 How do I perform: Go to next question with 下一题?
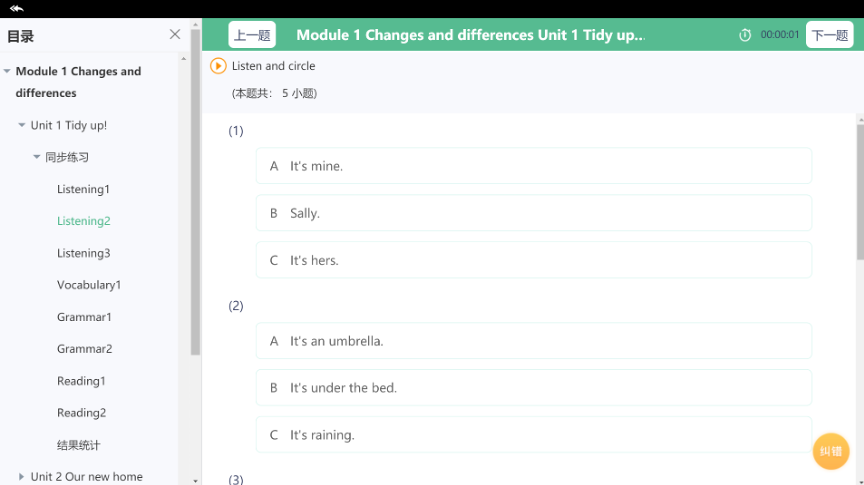(829, 35)
